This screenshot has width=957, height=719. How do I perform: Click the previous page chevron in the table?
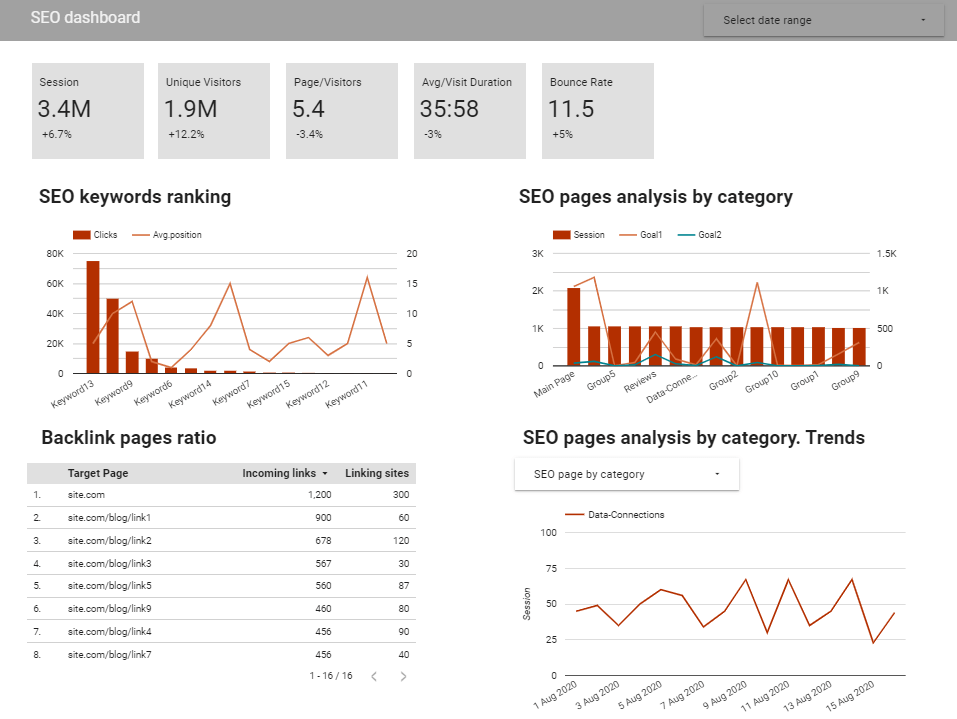tap(374, 676)
